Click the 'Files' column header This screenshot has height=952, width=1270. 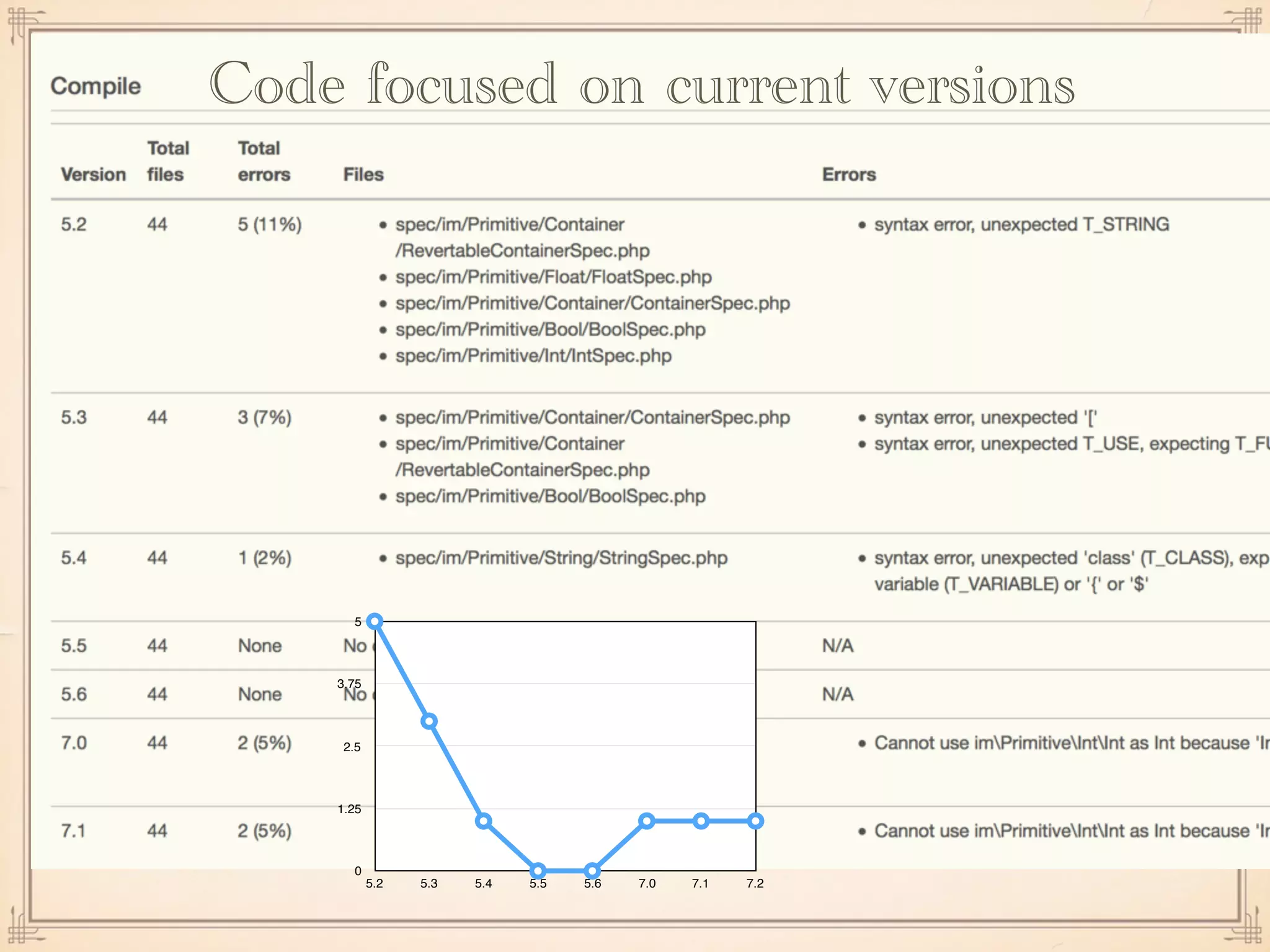click(363, 175)
